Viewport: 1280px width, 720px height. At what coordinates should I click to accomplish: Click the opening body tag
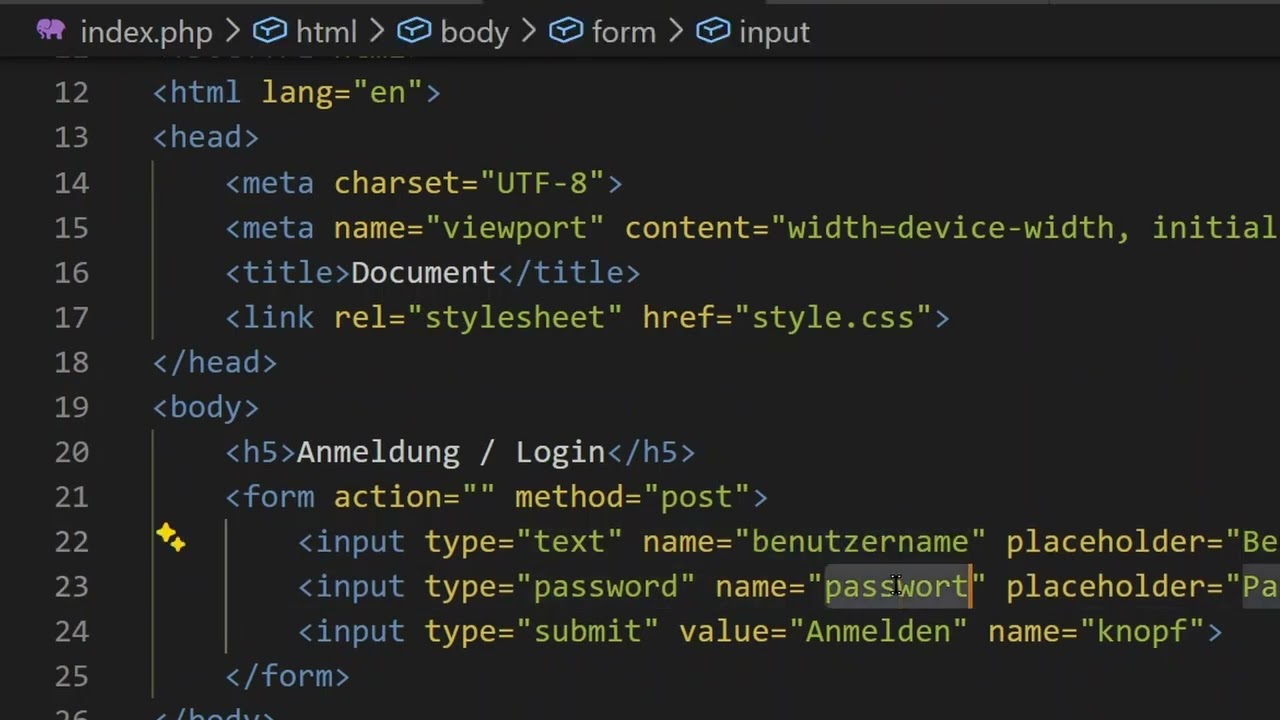[x=206, y=408]
